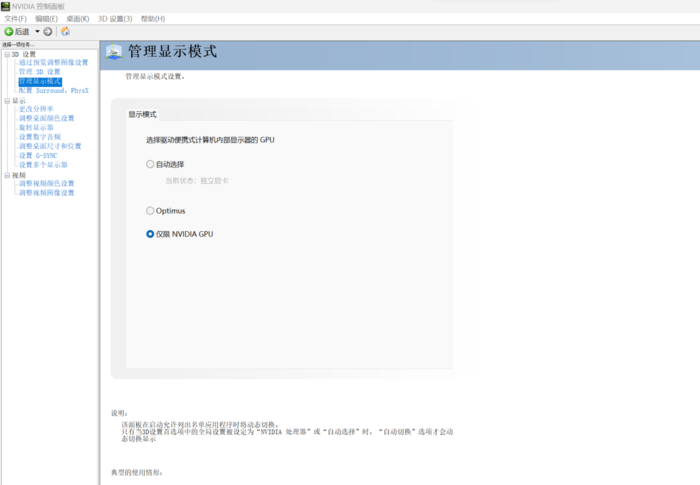700x485 pixels.
Task: Click the 后退 text label
Action: (x=22, y=31)
